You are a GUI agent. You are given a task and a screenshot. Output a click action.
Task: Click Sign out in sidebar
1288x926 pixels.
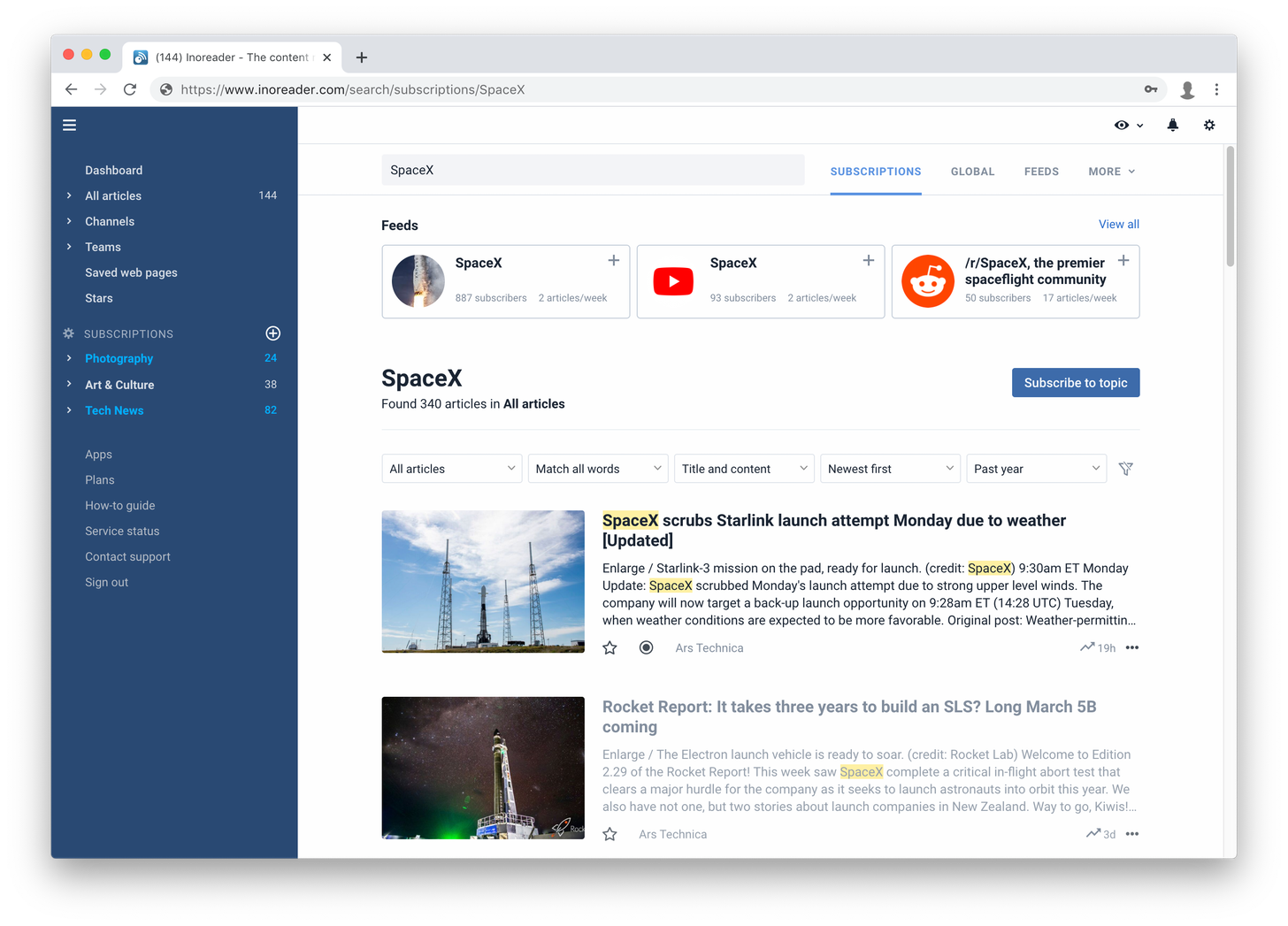click(x=107, y=582)
